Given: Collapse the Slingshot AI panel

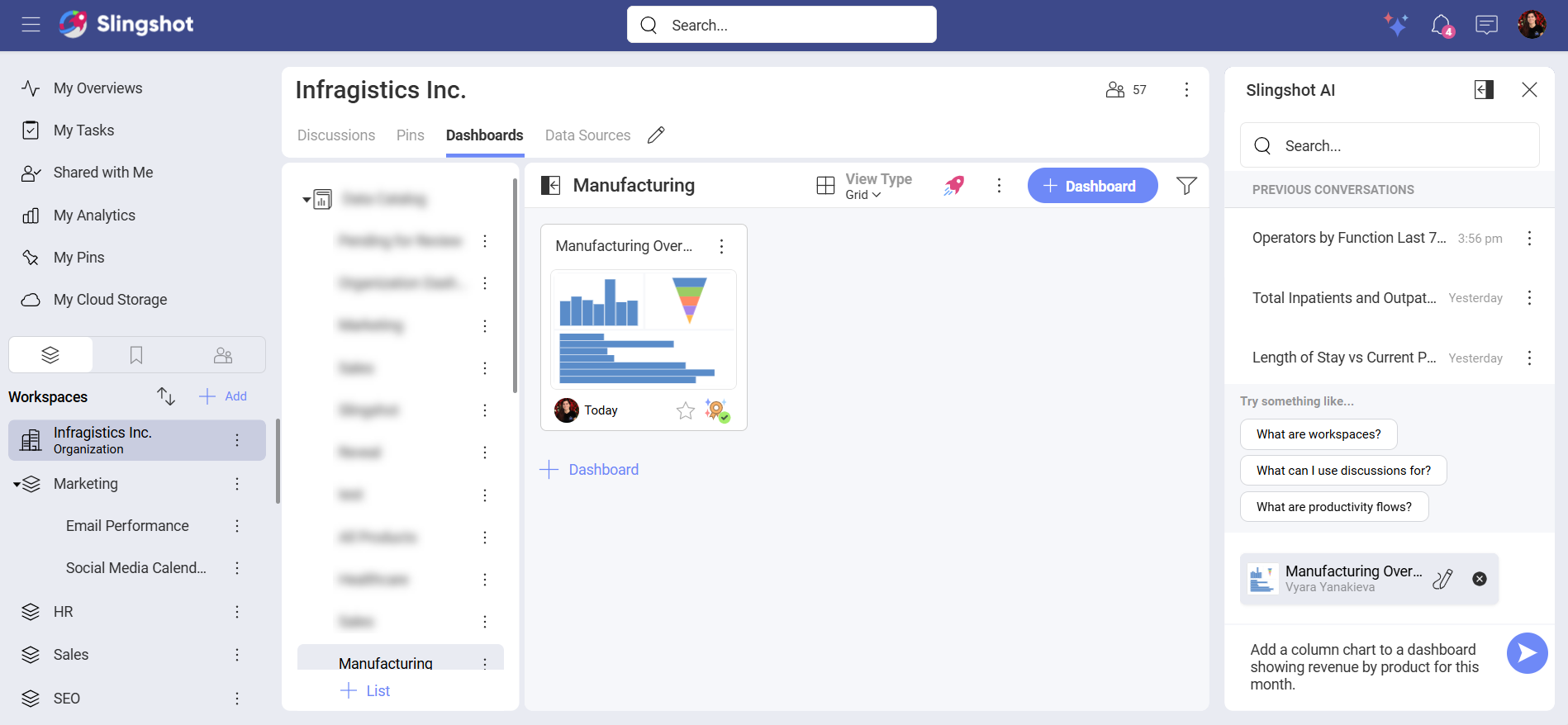Looking at the screenshot, I should coord(1484,90).
